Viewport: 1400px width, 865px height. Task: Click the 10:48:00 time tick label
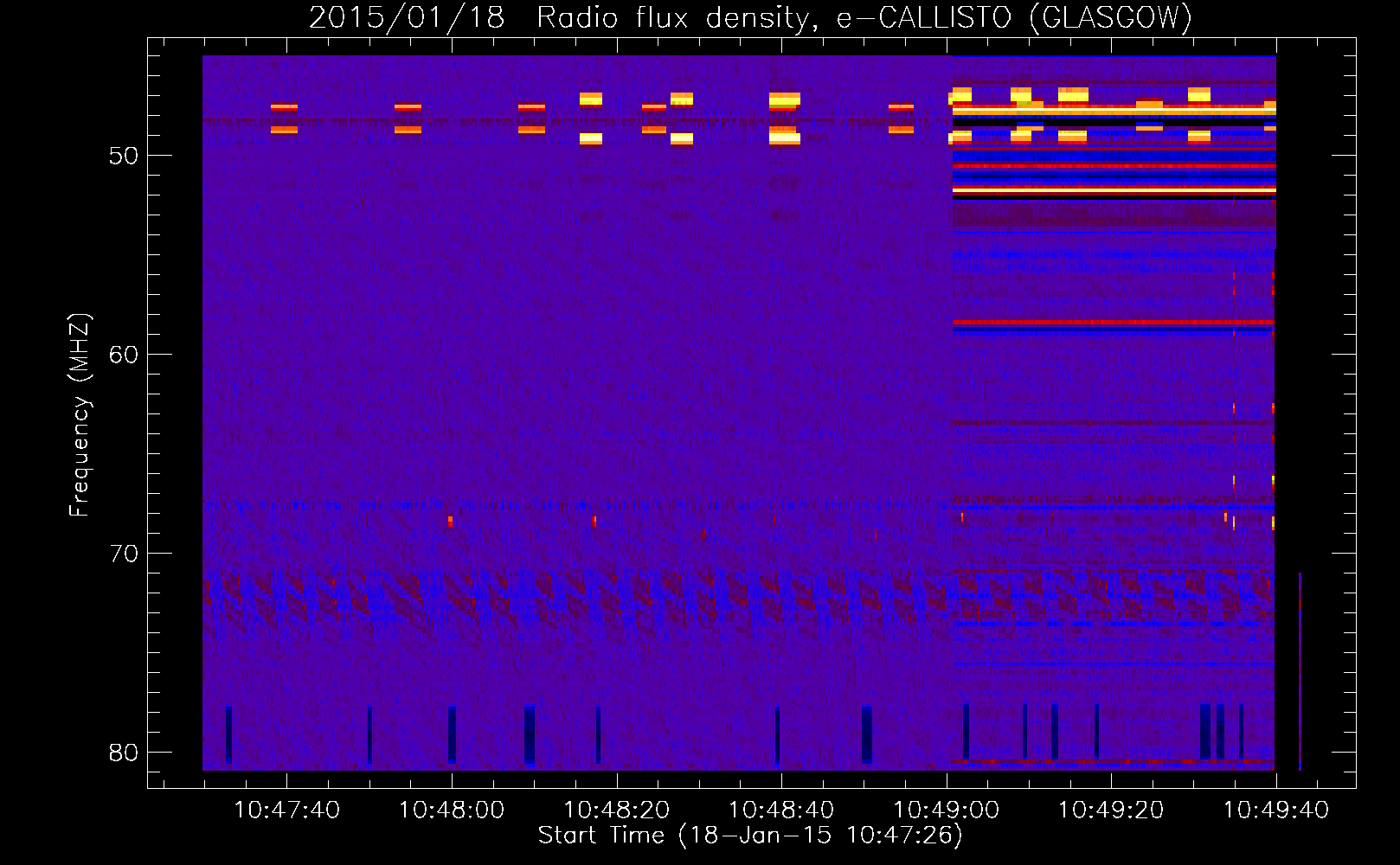[452, 811]
